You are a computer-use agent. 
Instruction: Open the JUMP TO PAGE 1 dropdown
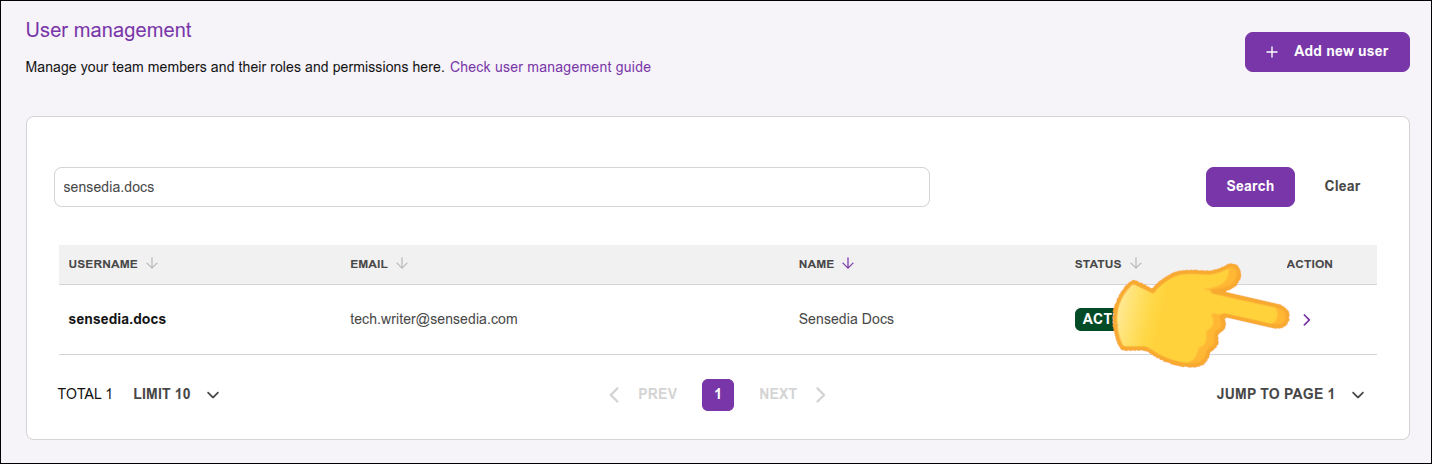1357,394
